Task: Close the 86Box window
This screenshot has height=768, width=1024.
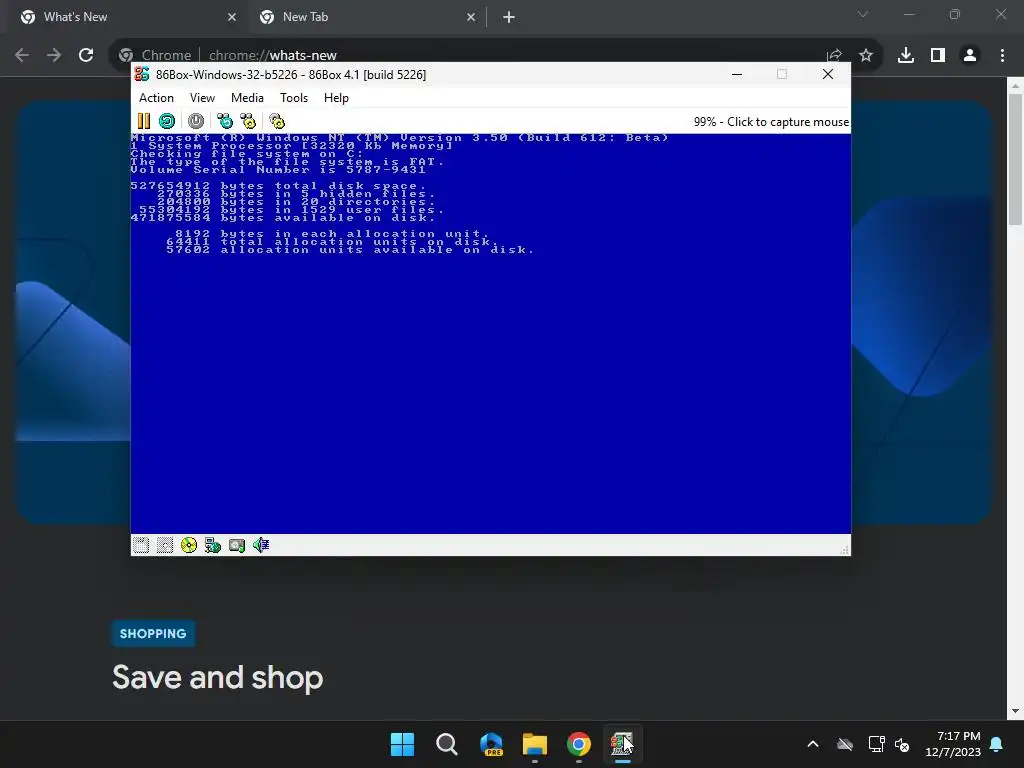Action: pos(828,74)
